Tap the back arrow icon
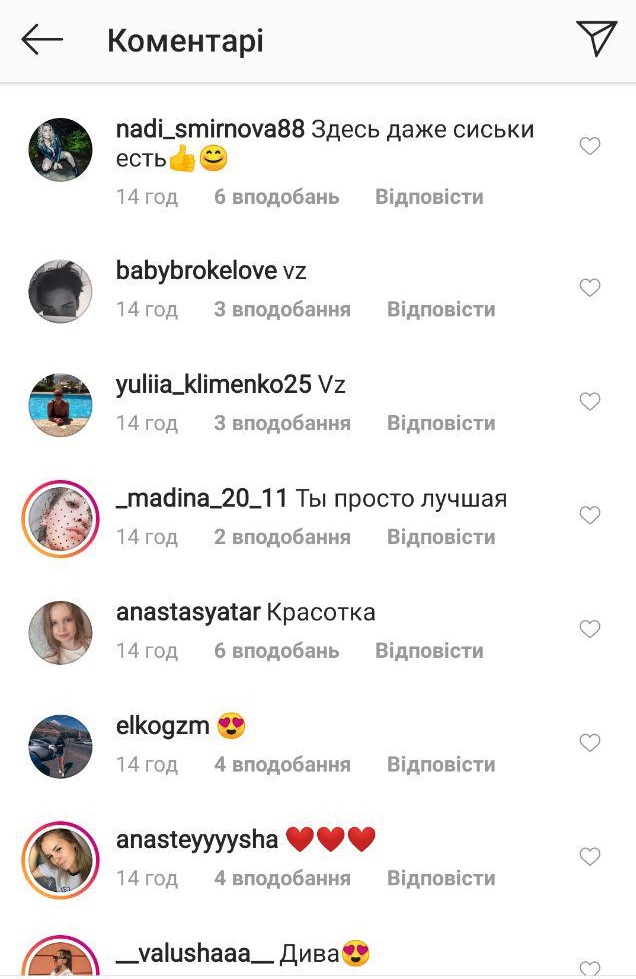 42,40
